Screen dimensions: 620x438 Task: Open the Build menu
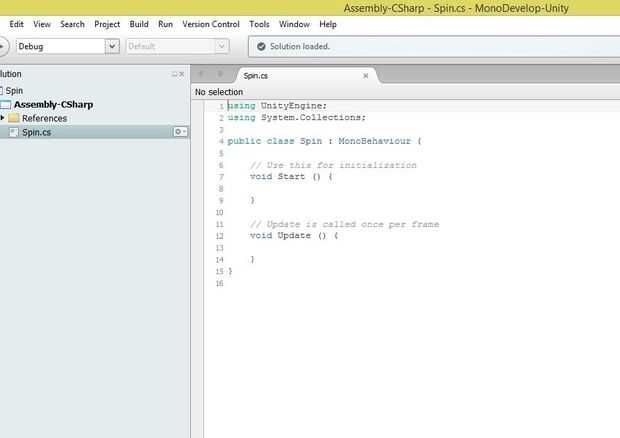pyautogui.click(x=139, y=24)
